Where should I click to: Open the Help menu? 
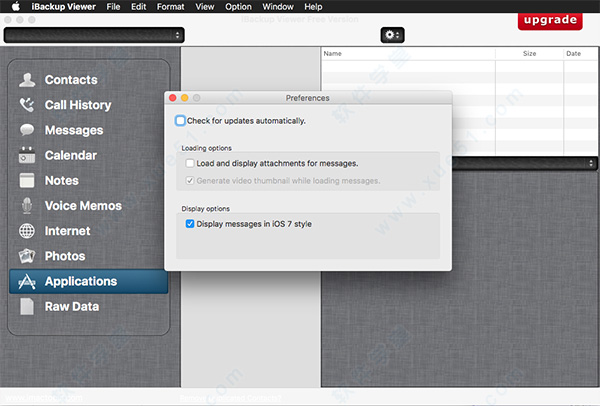point(313,7)
